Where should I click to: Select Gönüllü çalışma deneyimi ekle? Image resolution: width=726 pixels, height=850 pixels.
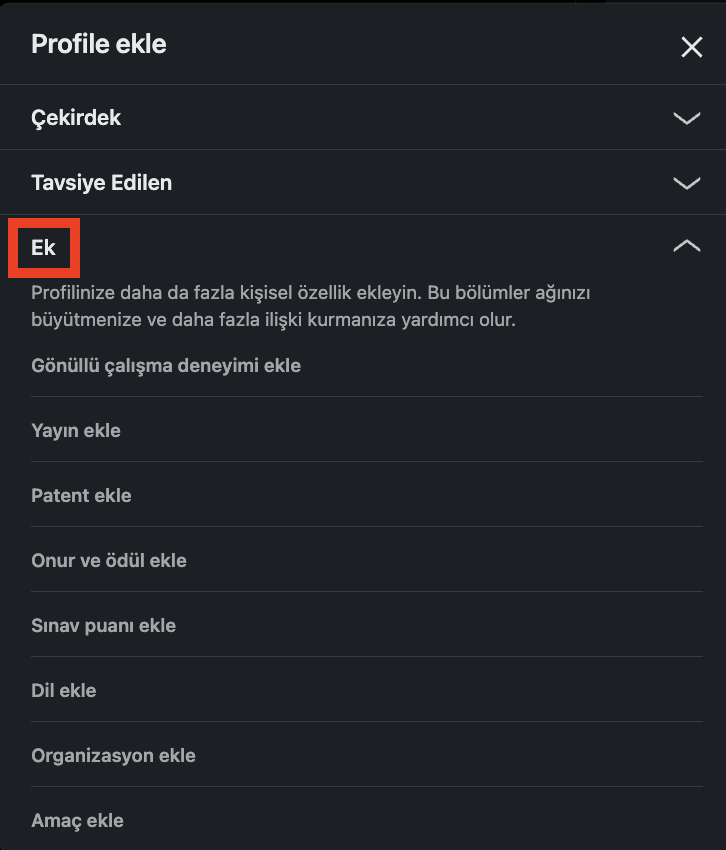(x=166, y=365)
